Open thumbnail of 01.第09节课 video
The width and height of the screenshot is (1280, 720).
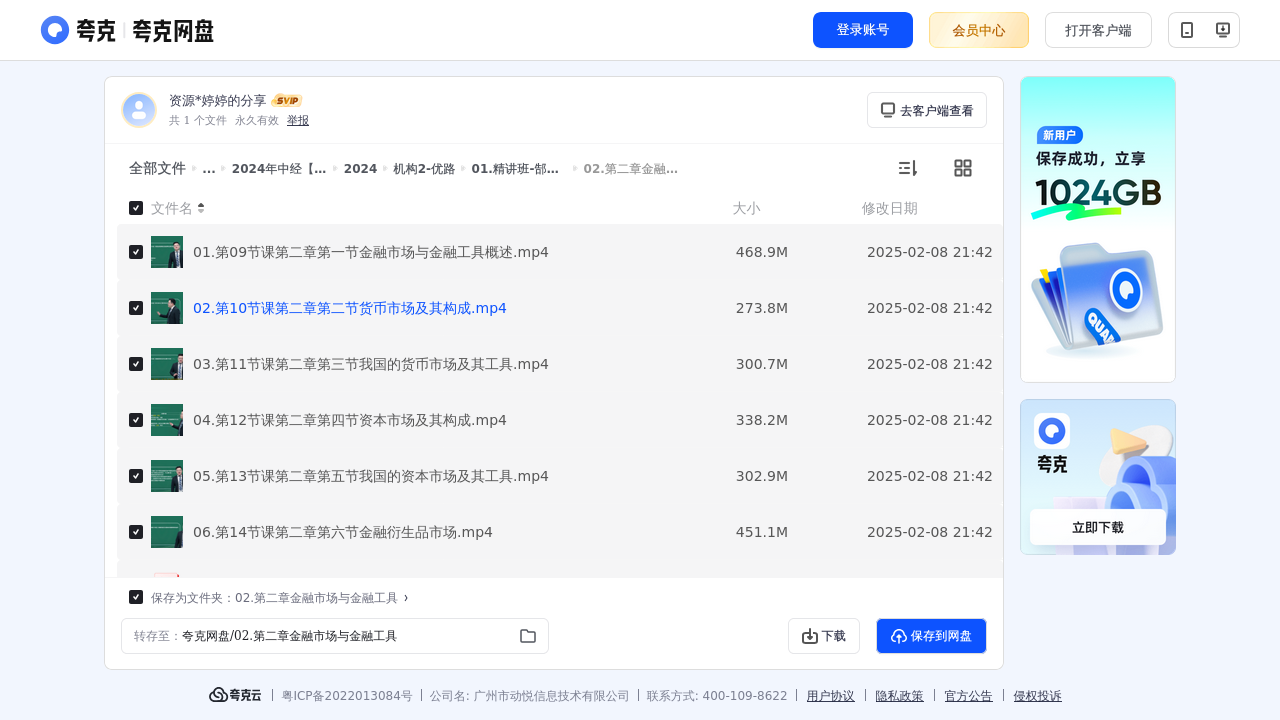click(x=167, y=252)
